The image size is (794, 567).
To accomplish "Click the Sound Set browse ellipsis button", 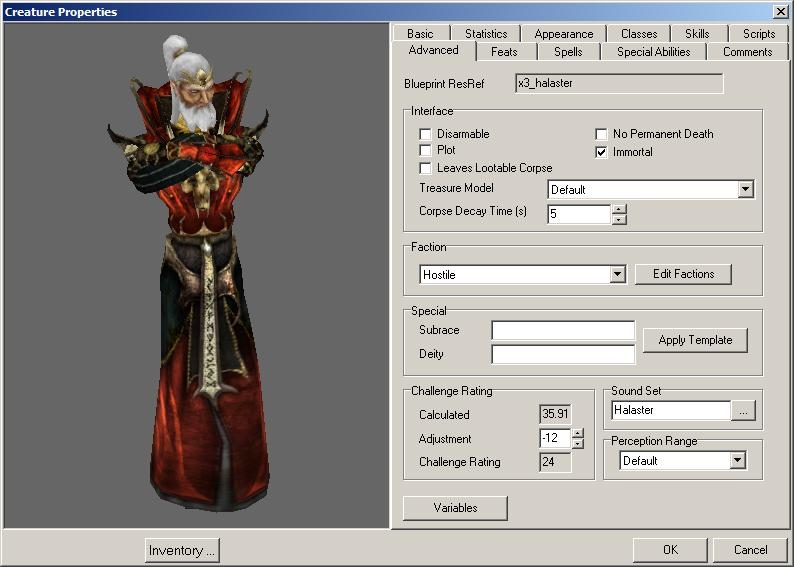I will [743, 411].
